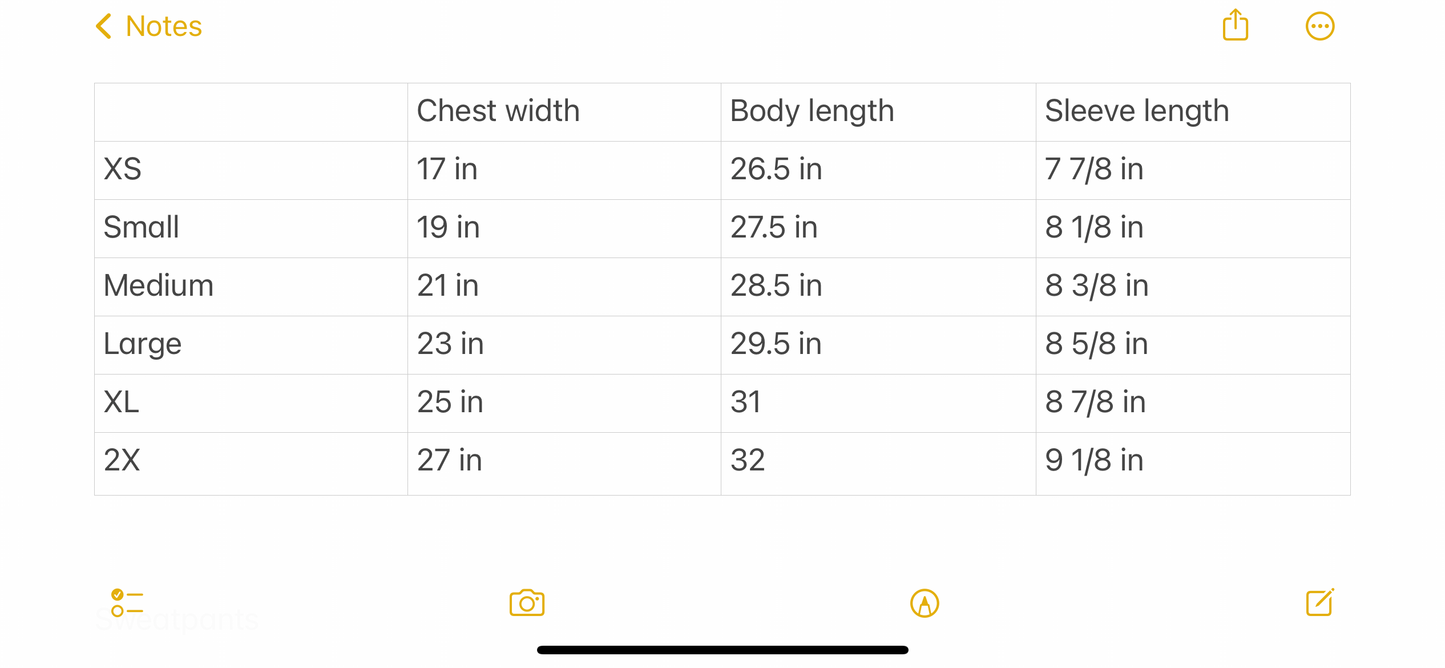Tap the Markup pen icon
The width and height of the screenshot is (1445, 668).
click(x=924, y=603)
